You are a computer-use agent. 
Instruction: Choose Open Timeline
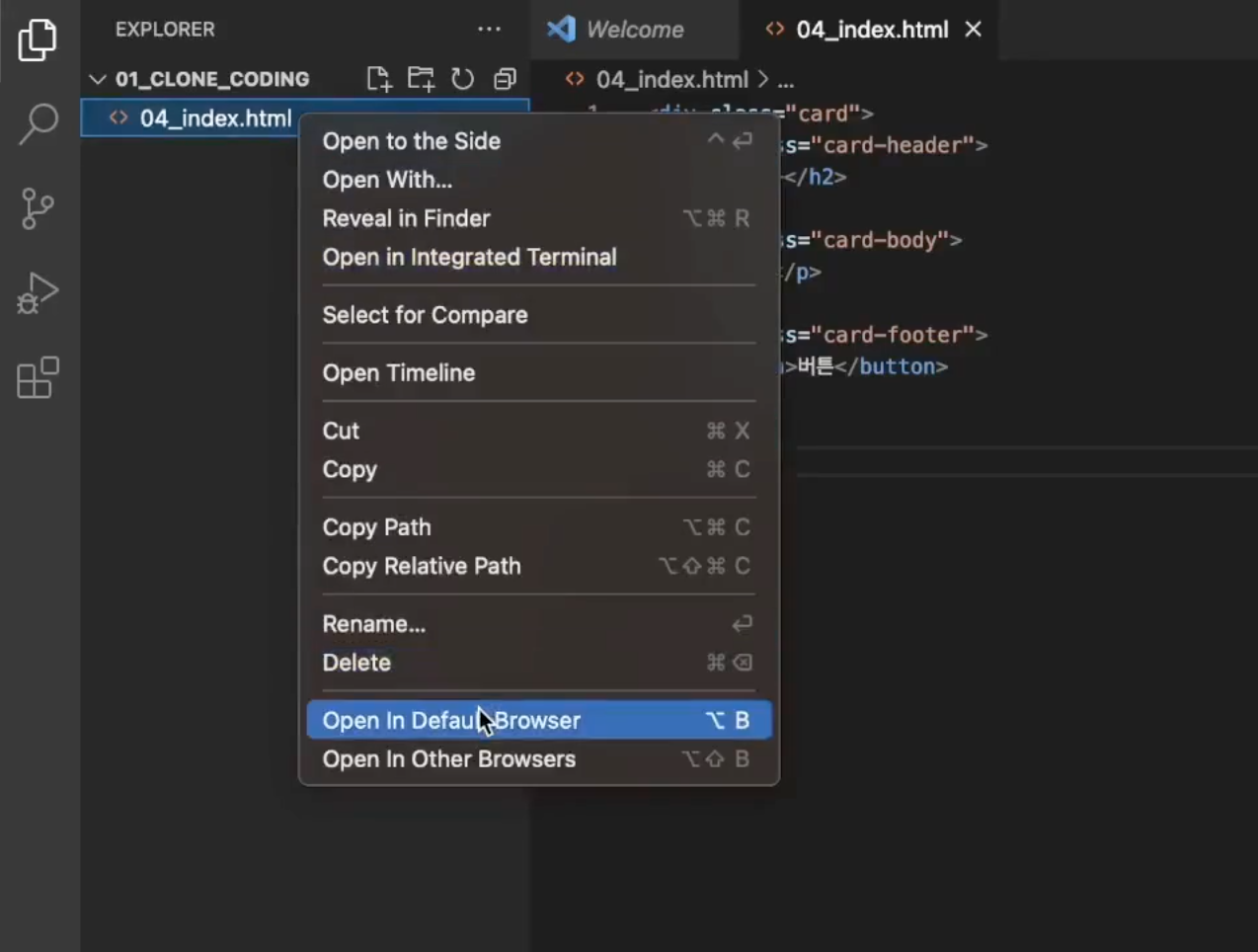(539, 373)
